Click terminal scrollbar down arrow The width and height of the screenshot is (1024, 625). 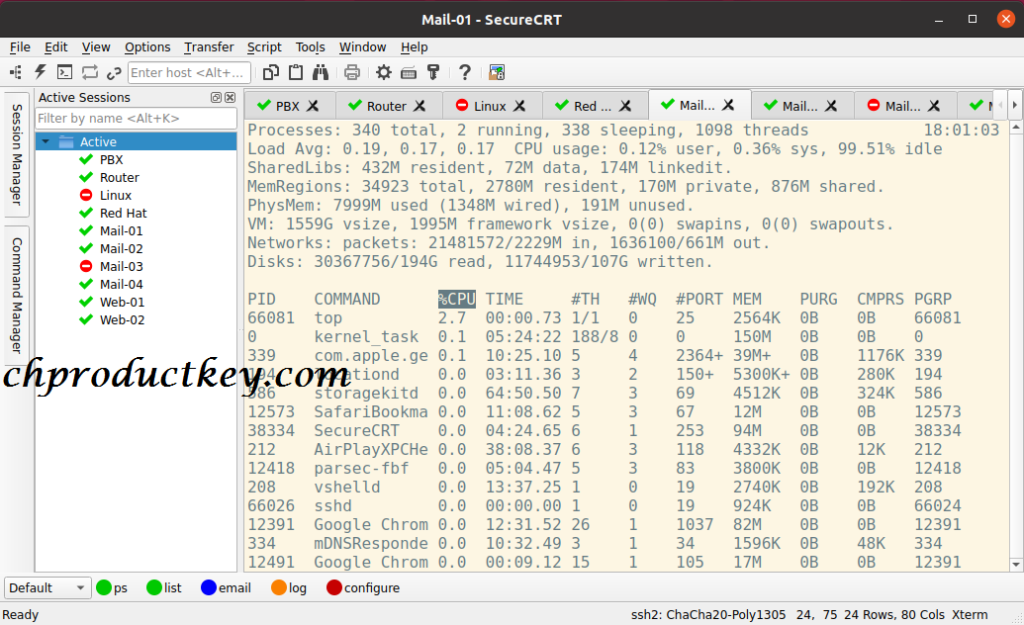point(1016,564)
